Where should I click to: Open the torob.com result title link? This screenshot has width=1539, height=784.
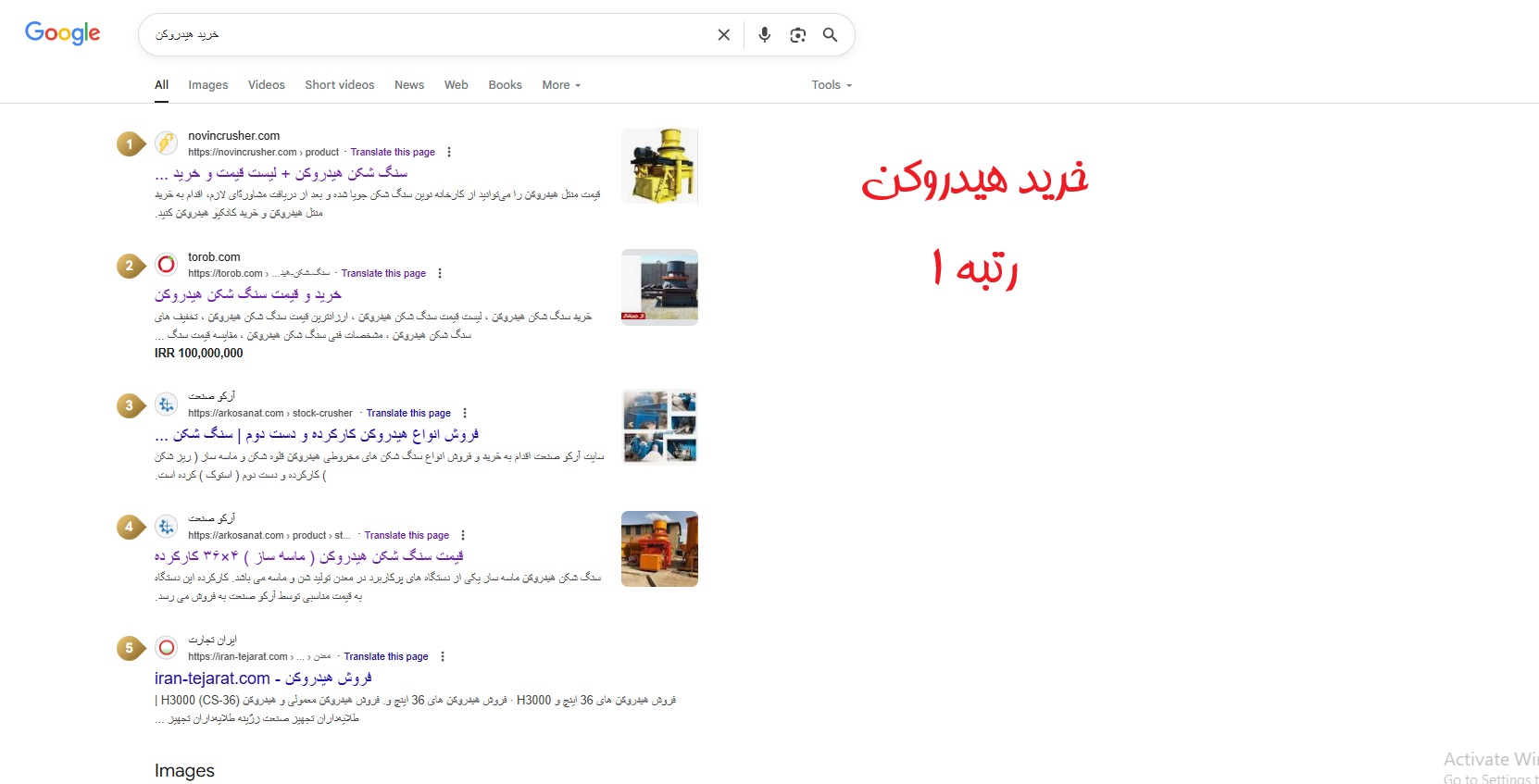[x=248, y=294]
